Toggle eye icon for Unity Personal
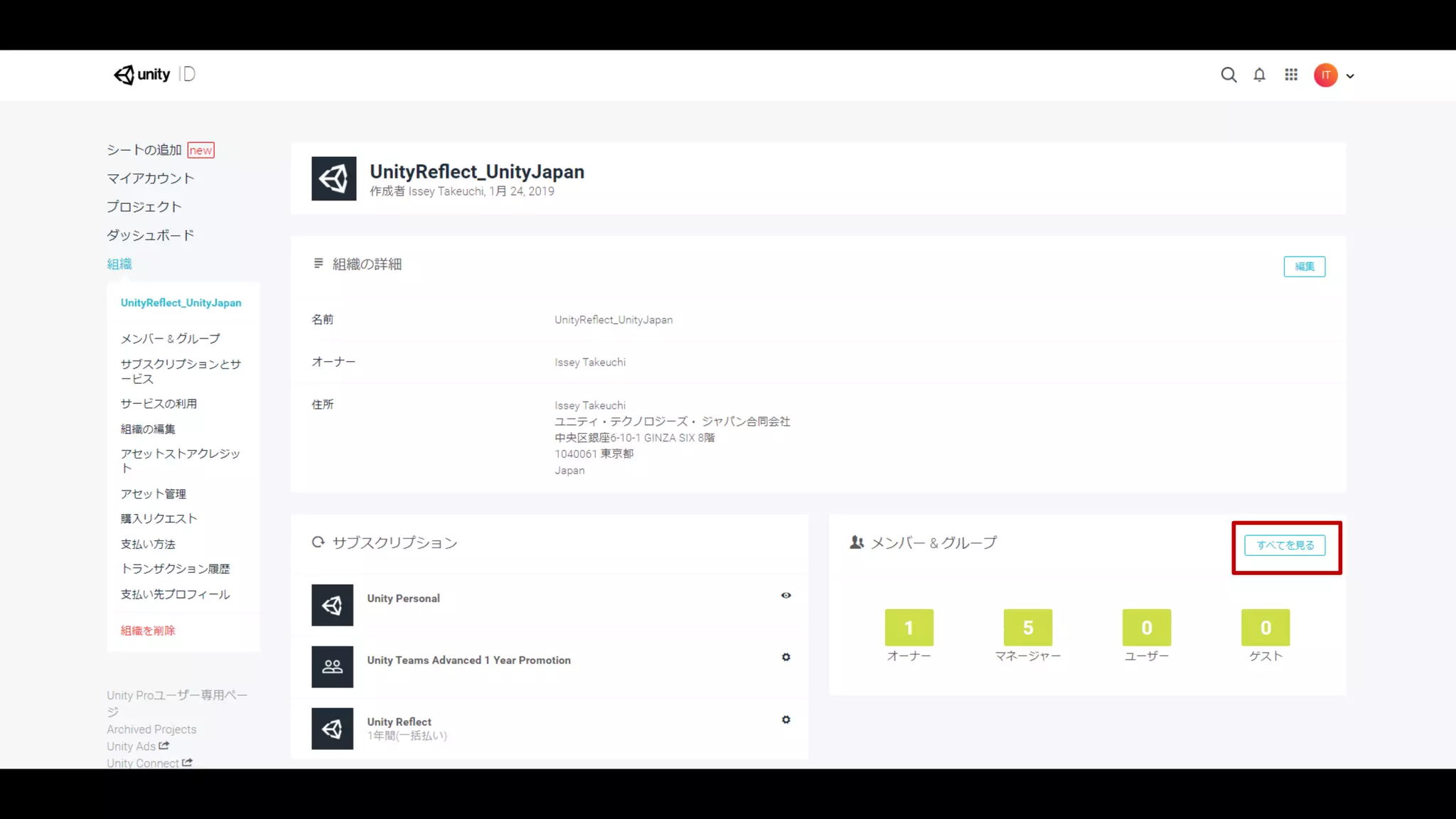The image size is (1456, 819). click(x=786, y=595)
